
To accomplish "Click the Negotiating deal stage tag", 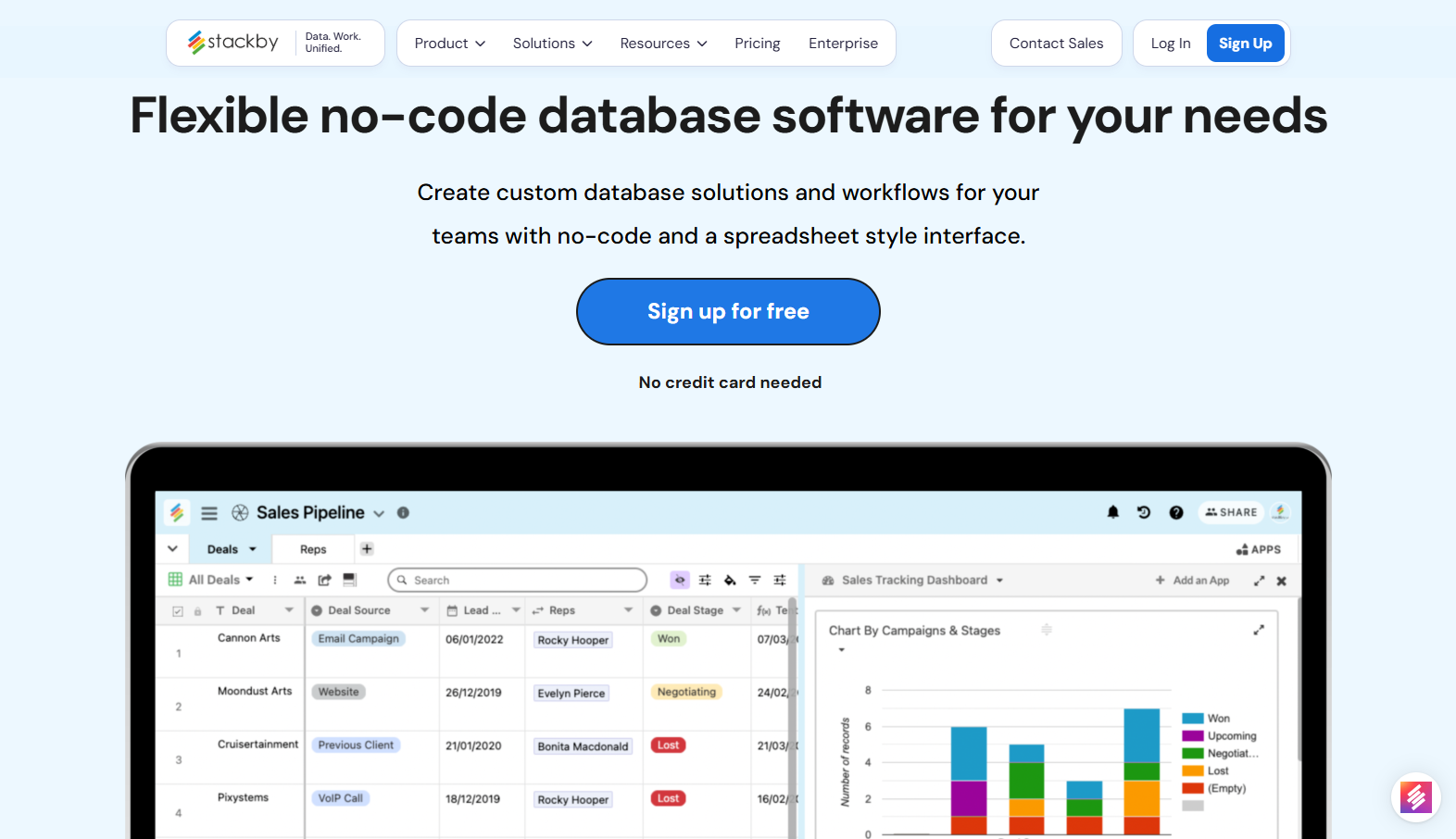I will [686, 692].
